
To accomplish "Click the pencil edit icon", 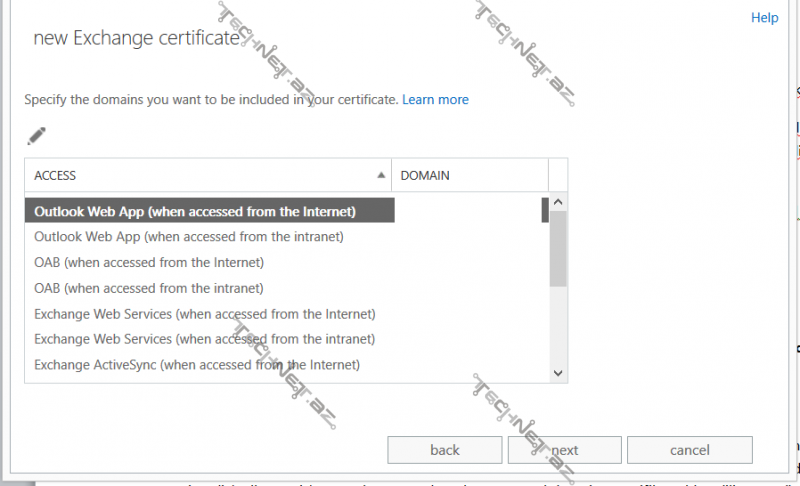I will tap(37, 136).
